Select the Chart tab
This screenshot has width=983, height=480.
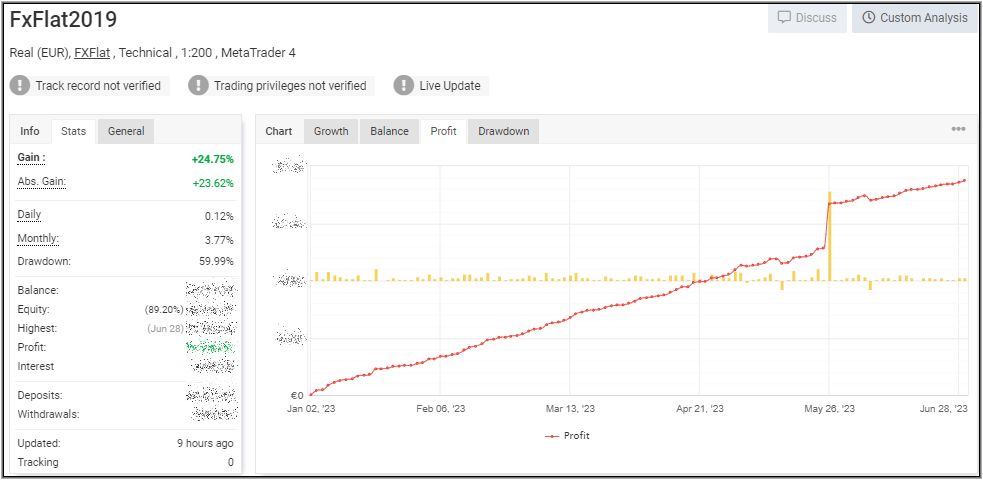pos(279,131)
